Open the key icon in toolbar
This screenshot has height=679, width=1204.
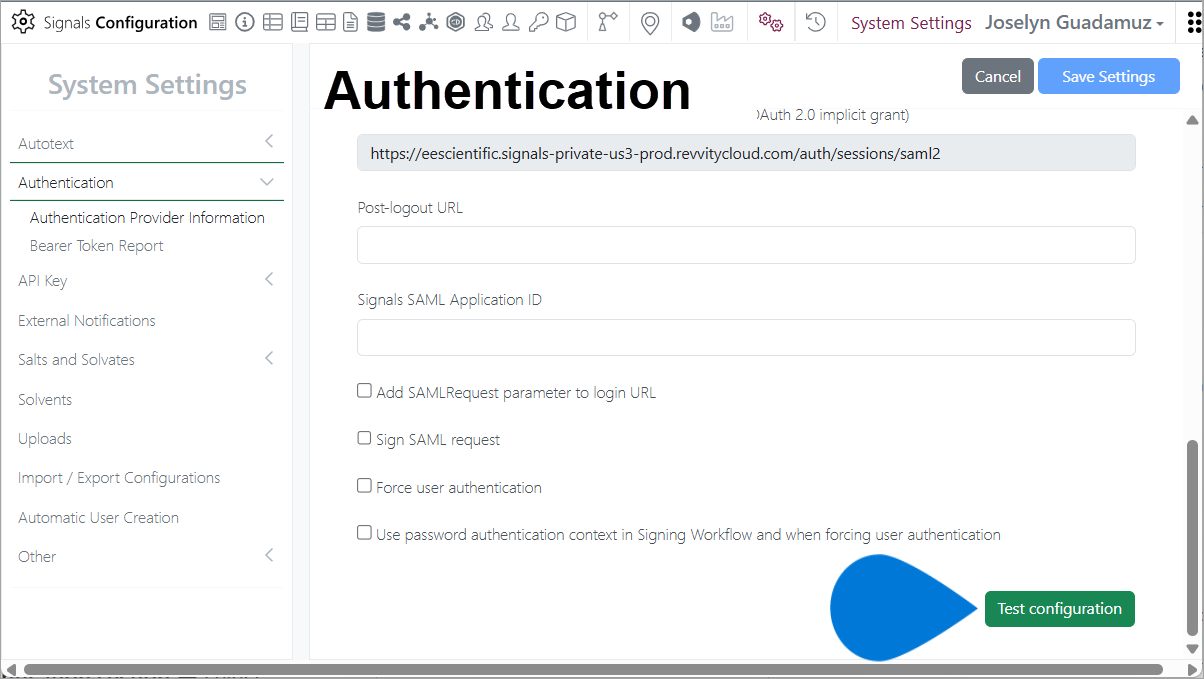click(538, 22)
